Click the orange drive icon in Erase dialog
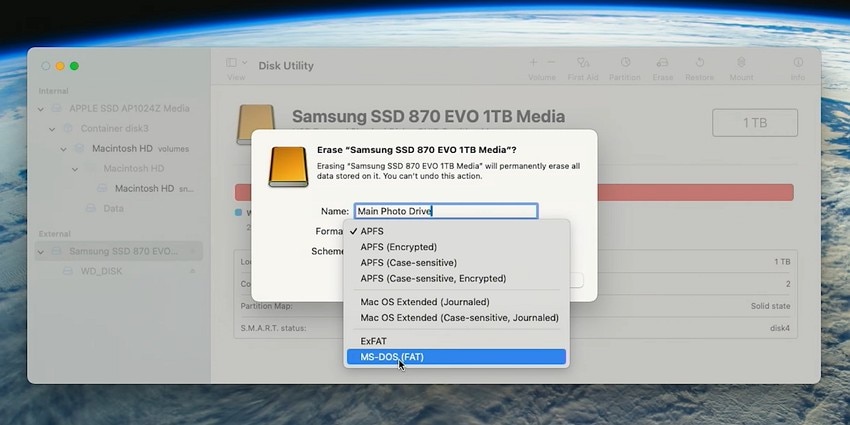The image size is (850, 425). (288, 166)
